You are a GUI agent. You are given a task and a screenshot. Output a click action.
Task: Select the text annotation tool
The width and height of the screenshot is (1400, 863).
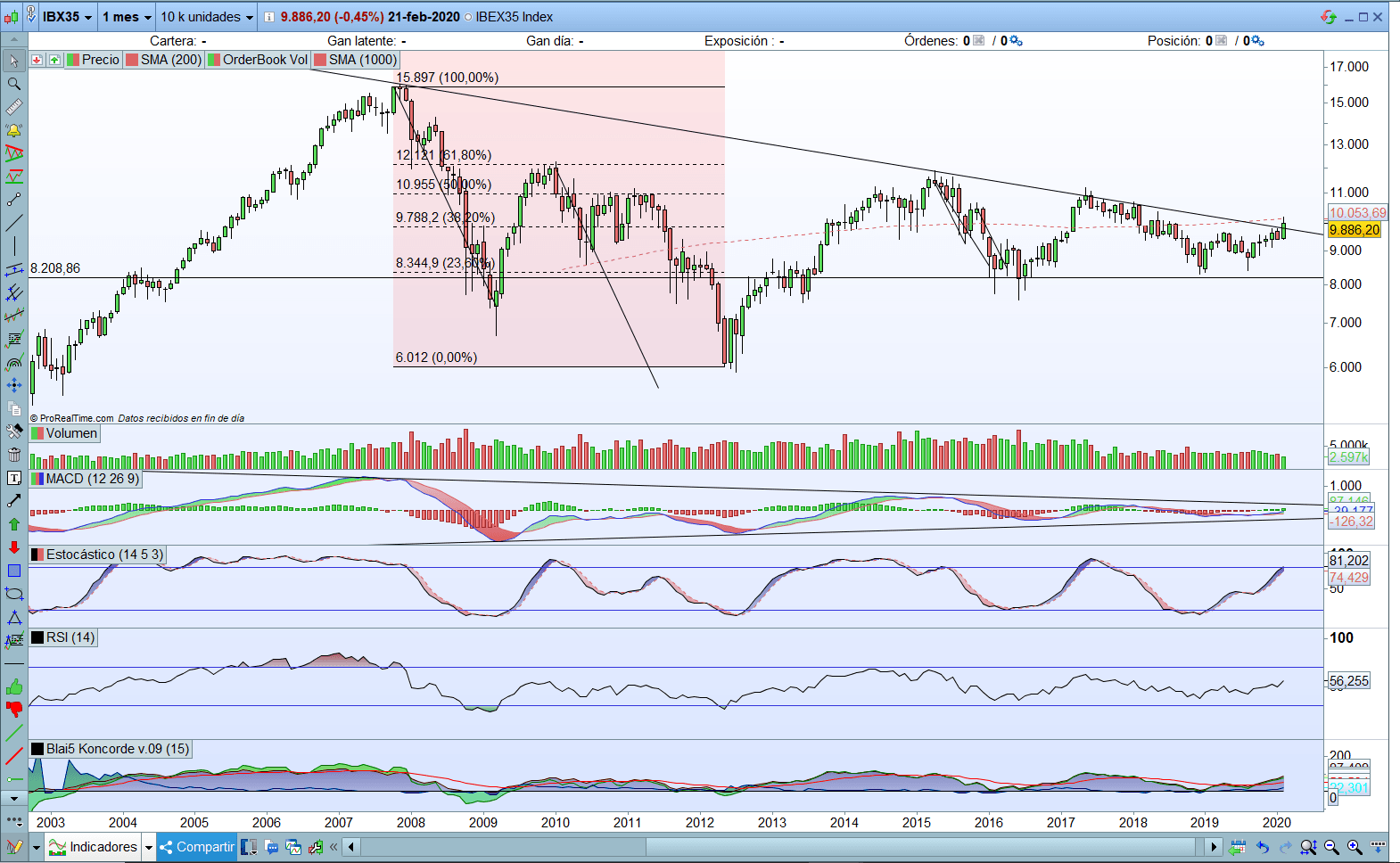[13, 478]
